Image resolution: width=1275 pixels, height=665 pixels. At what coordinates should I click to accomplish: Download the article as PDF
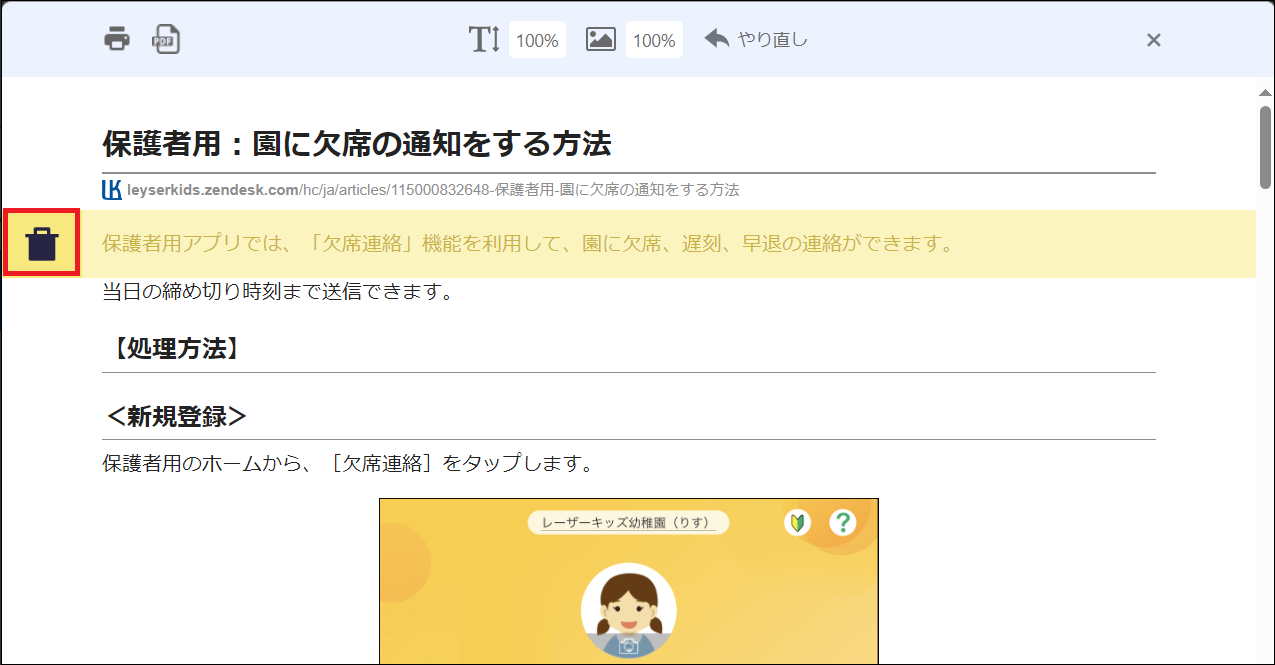[x=165, y=38]
